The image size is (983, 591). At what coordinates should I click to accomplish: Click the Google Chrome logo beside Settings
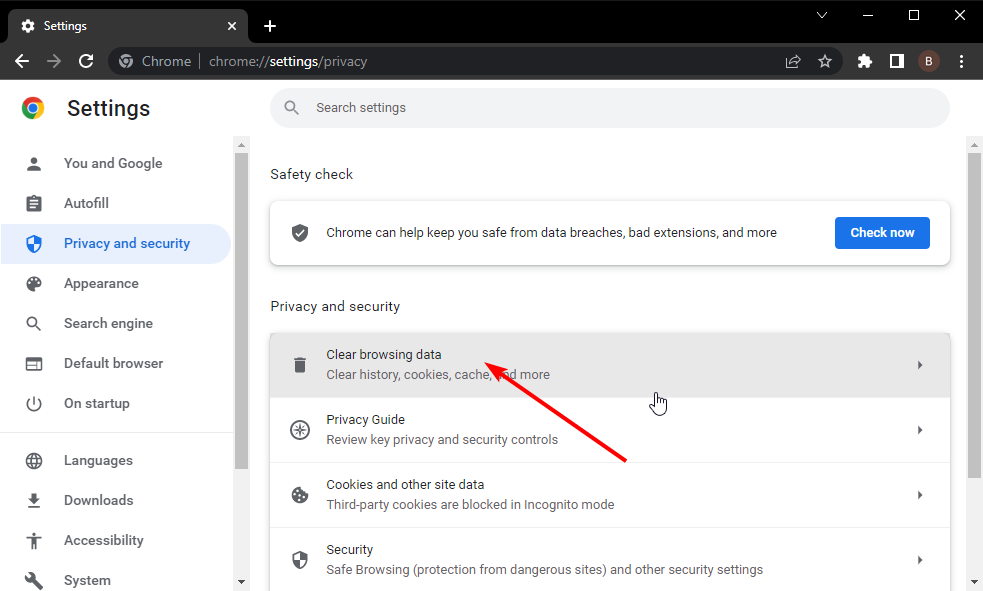[33, 108]
